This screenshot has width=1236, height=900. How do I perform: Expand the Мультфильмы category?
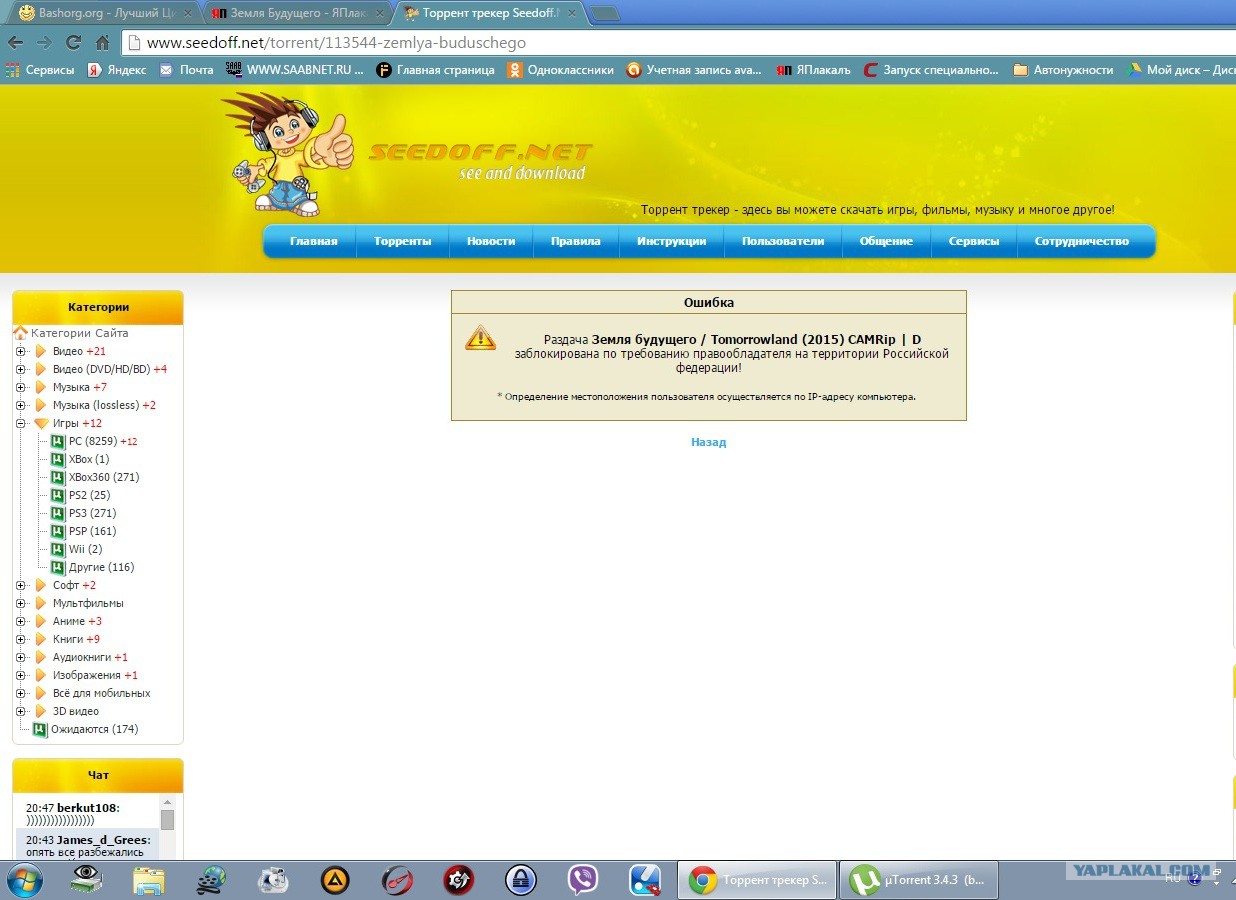(x=20, y=603)
